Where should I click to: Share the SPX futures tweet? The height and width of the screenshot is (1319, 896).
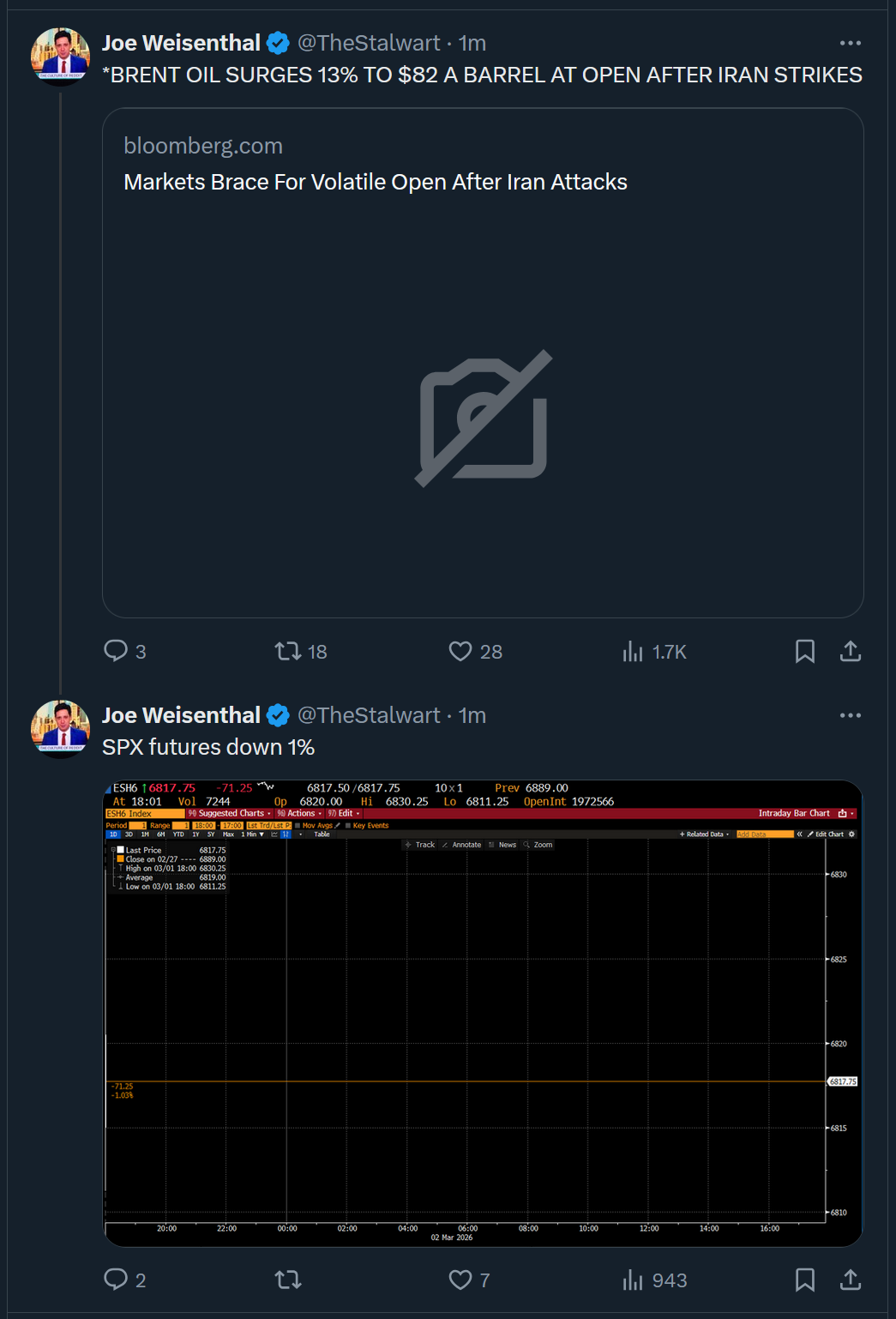[x=850, y=1280]
